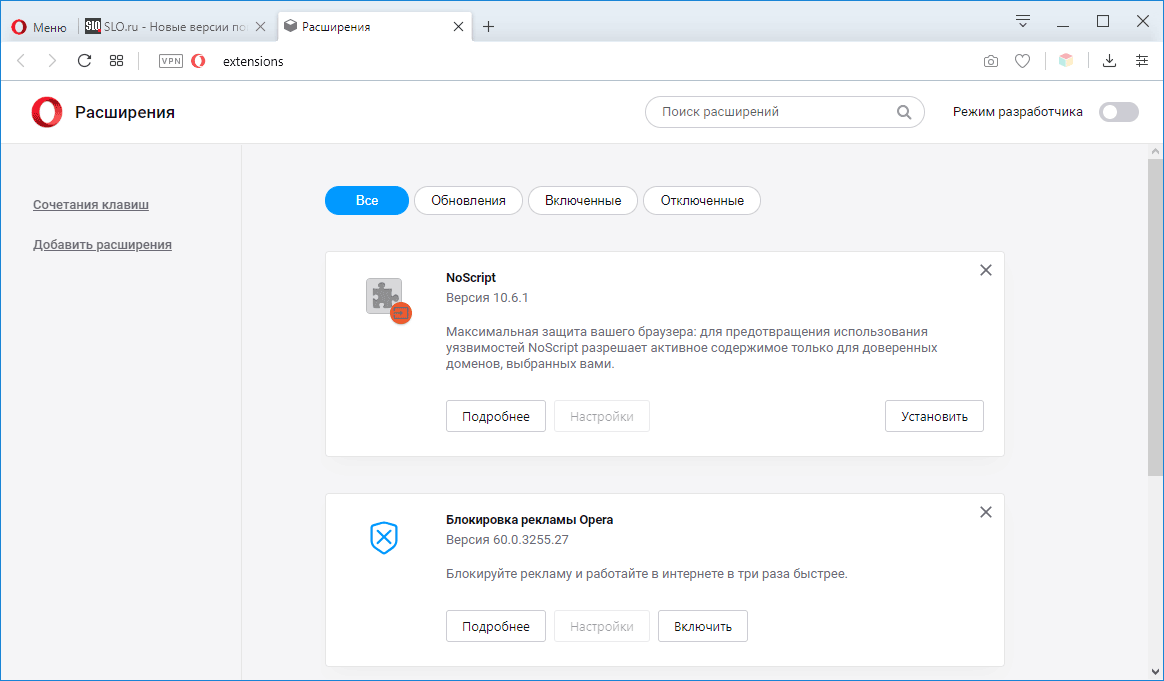
Task: Open downloads with the download arrow icon
Action: pos(1109,61)
